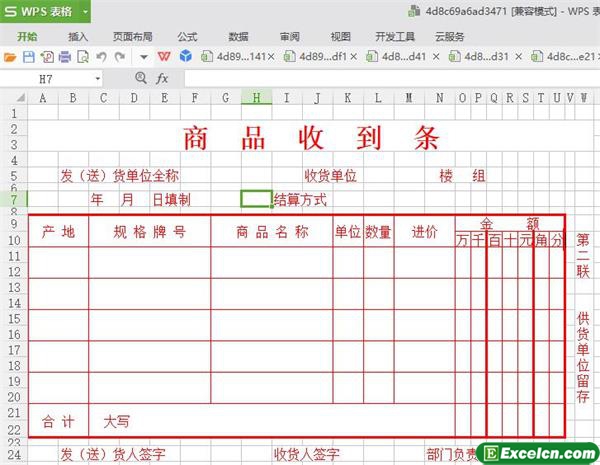Click the selected cell H7
Viewport: 600px width, 465px height.
click(x=256, y=199)
